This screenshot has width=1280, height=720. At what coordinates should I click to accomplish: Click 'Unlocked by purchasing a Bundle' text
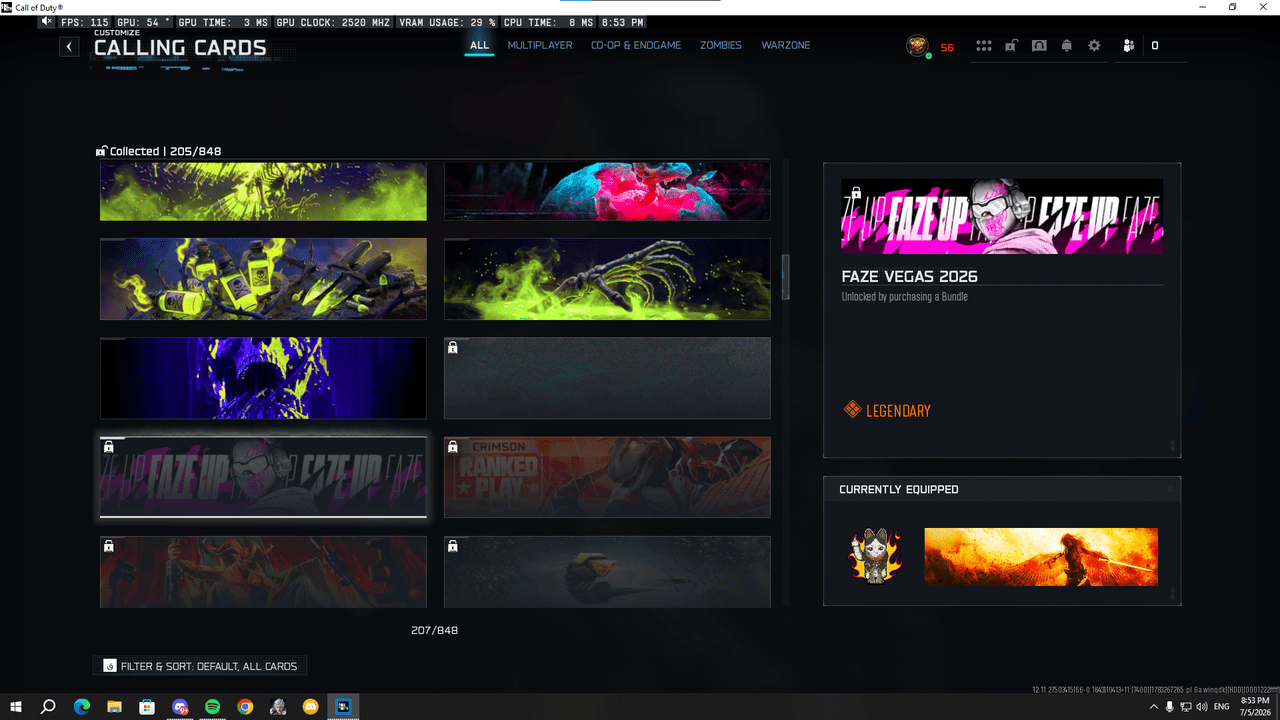[x=904, y=297]
